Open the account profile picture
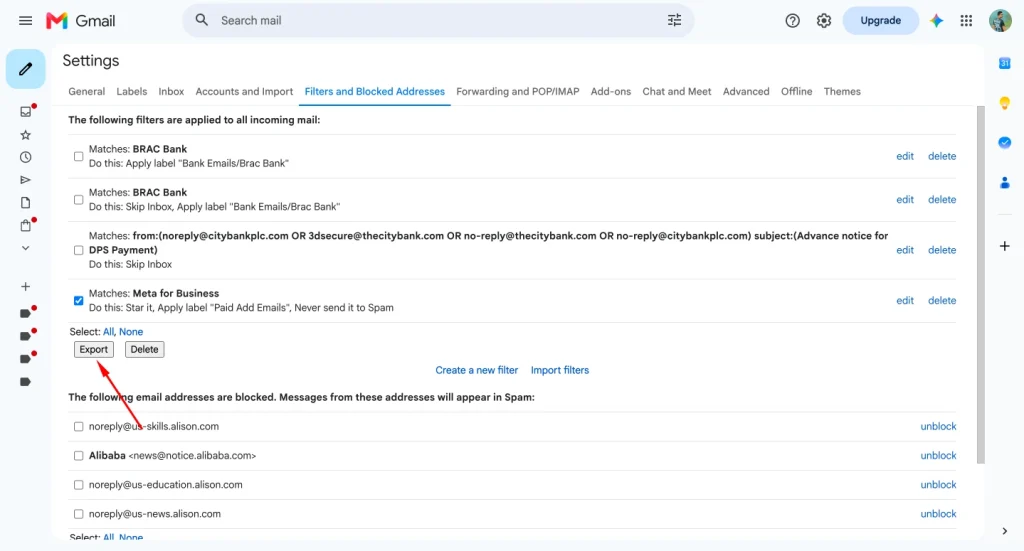Viewport: 1024px width, 551px height. (x=1000, y=21)
